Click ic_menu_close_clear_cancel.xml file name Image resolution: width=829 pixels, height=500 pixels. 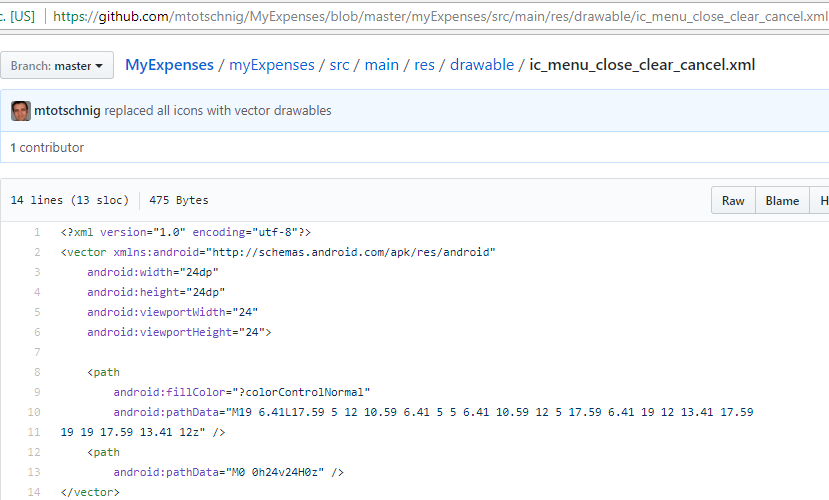(x=642, y=65)
